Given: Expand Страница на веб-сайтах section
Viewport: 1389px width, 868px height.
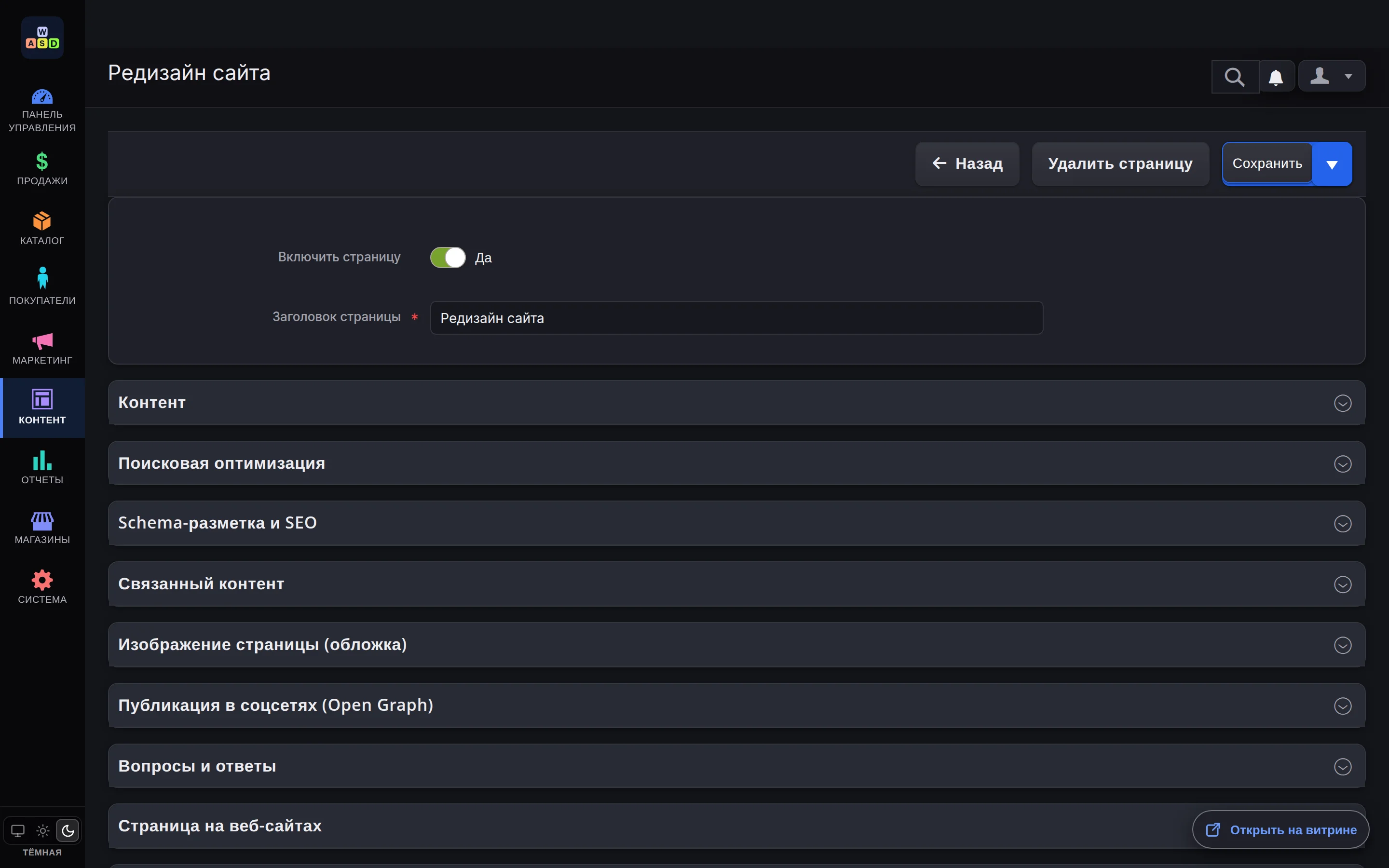Looking at the screenshot, I should pyautogui.click(x=736, y=826).
